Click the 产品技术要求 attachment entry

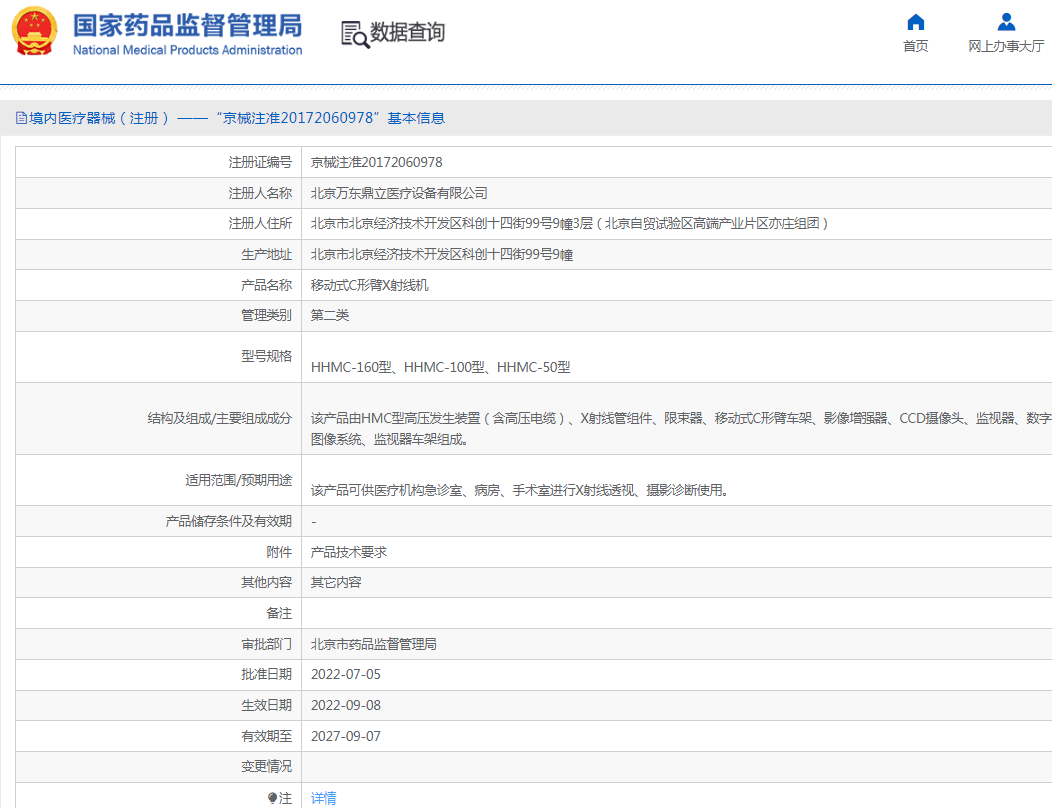349,552
